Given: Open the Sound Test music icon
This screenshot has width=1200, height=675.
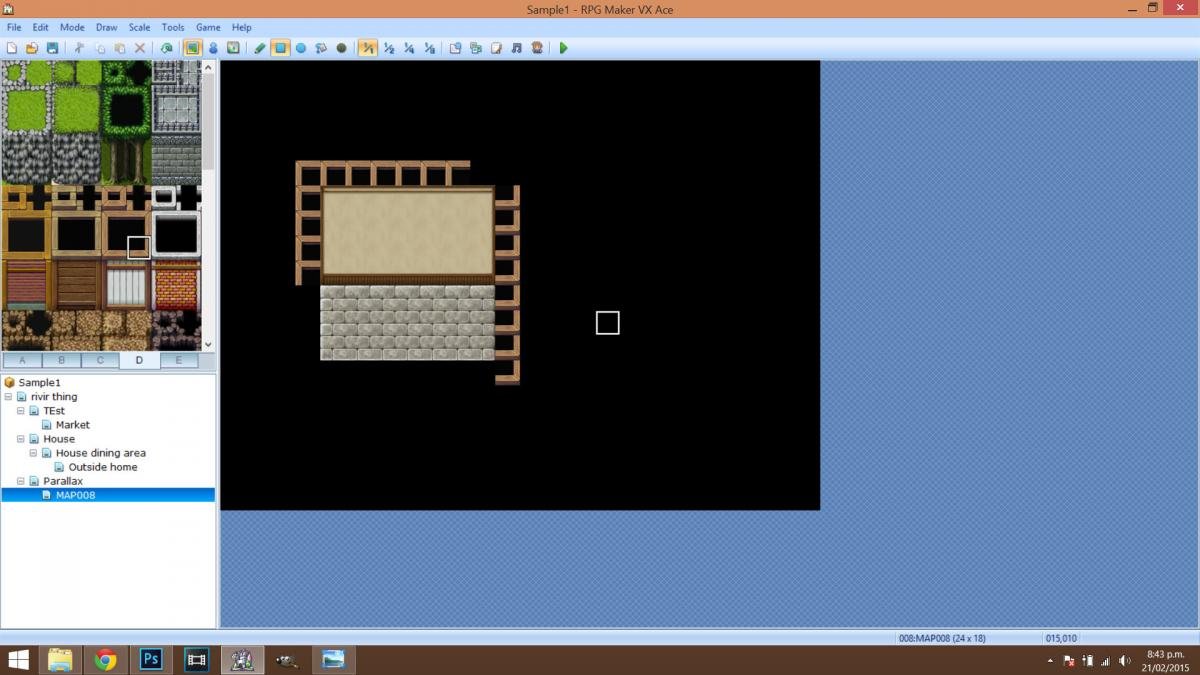Looking at the screenshot, I should click(x=517, y=47).
